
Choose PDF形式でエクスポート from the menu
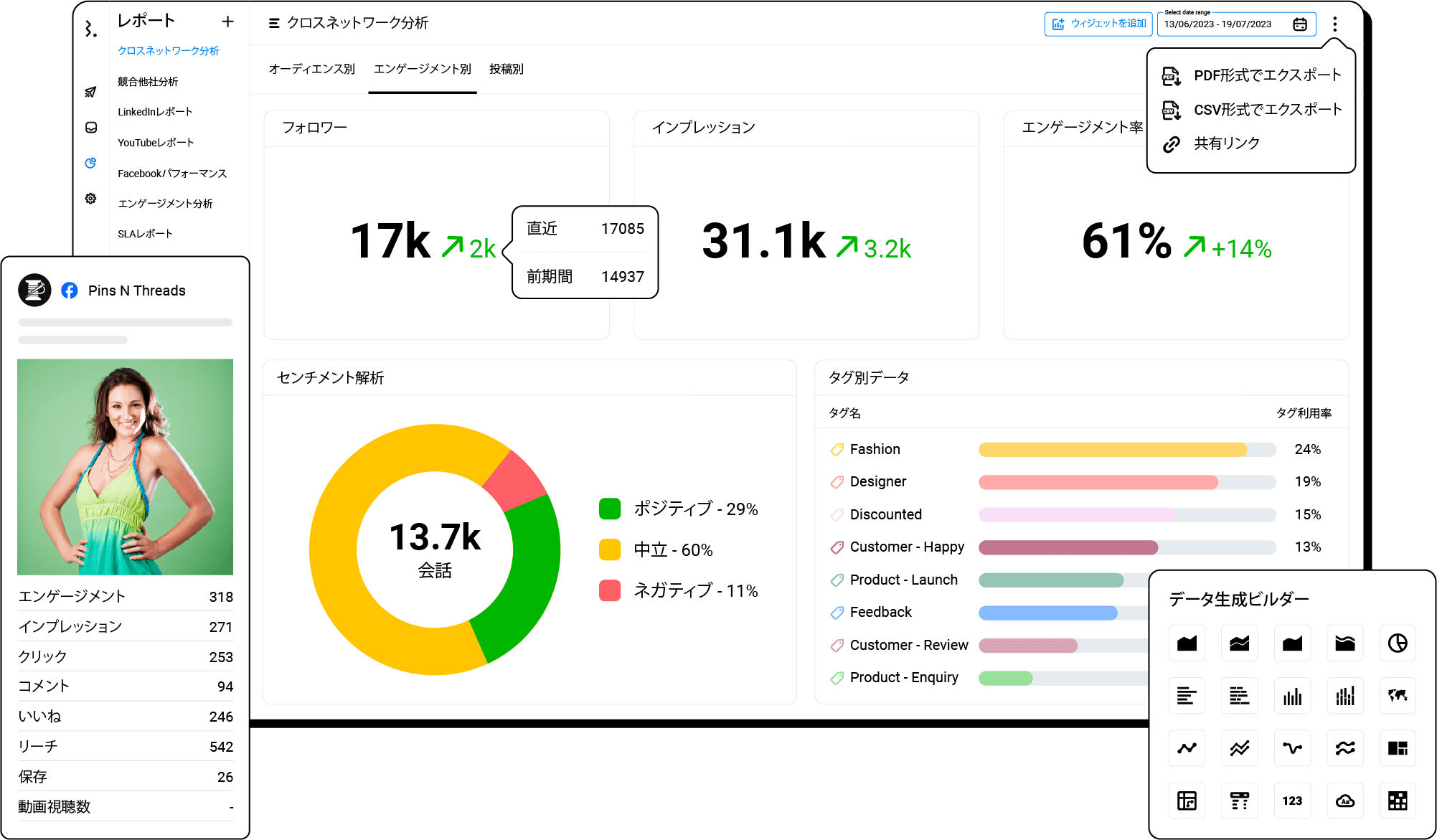pyautogui.click(x=1266, y=75)
